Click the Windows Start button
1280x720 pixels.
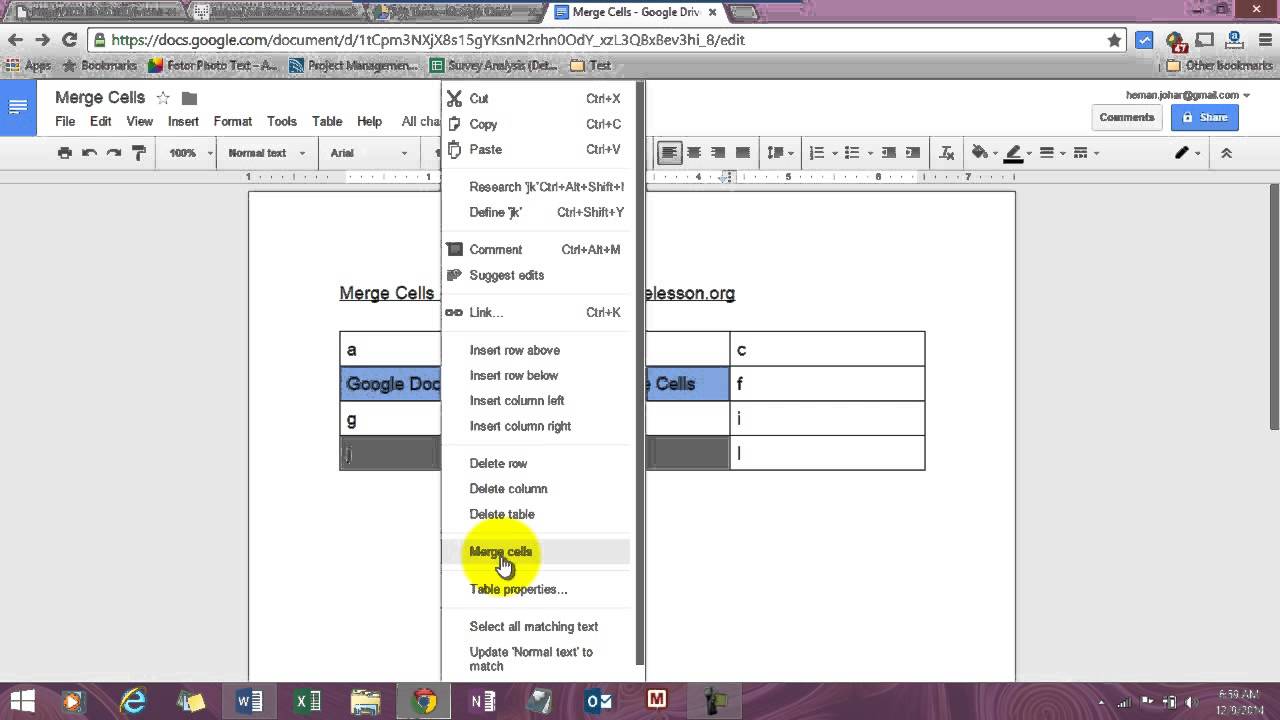[x=22, y=701]
